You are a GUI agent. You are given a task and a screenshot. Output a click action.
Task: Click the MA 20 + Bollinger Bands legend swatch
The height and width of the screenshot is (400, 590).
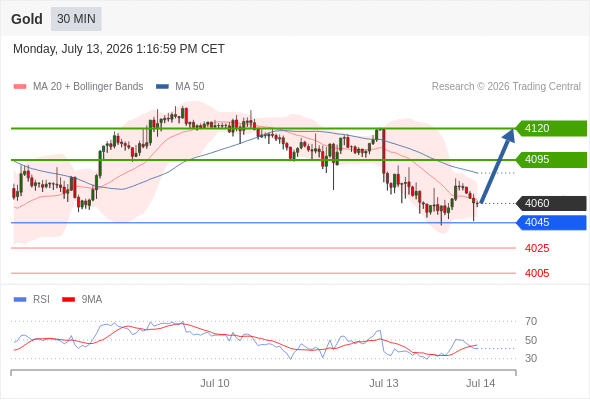coord(20,87)
